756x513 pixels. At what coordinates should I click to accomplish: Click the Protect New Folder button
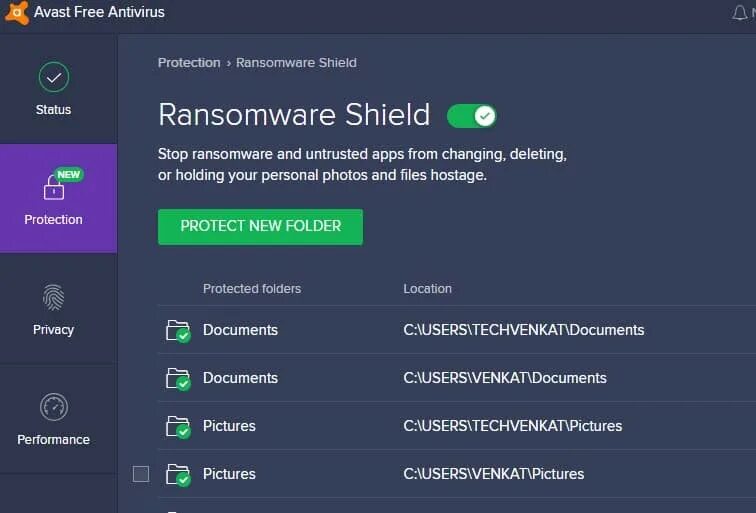[260, 227]
